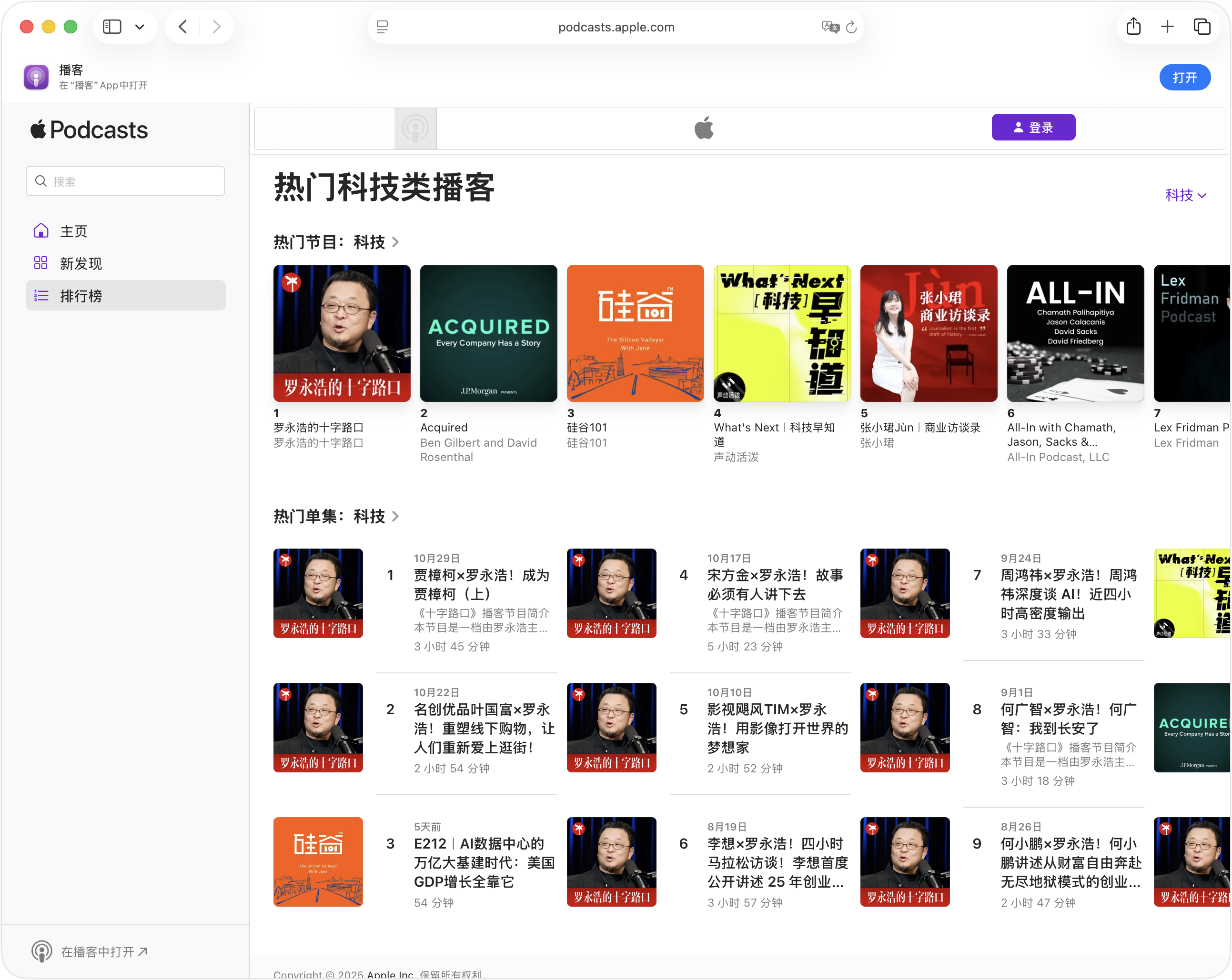Open the Acquired podcast thumbnail
Screen dimensions: 1232x980
pos(489,333)
